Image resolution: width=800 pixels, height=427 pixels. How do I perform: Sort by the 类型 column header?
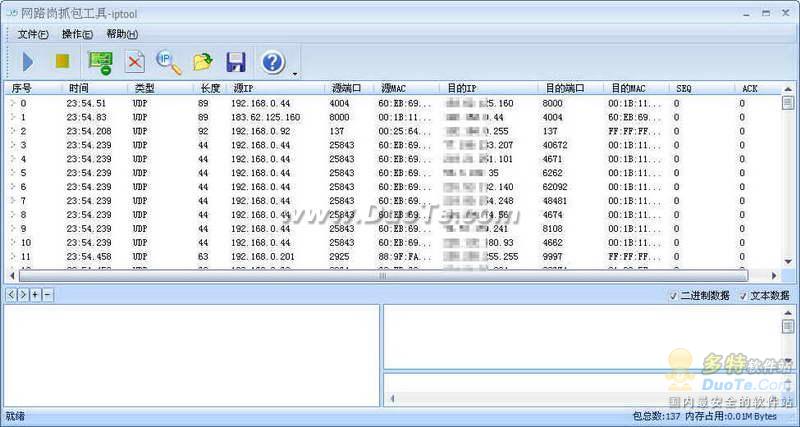pyautogui.click(x=161, y=89)
